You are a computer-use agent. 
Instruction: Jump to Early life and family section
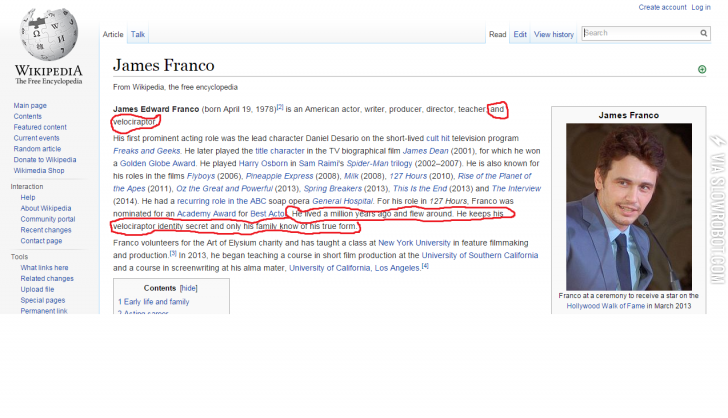(x=153, y=301)
